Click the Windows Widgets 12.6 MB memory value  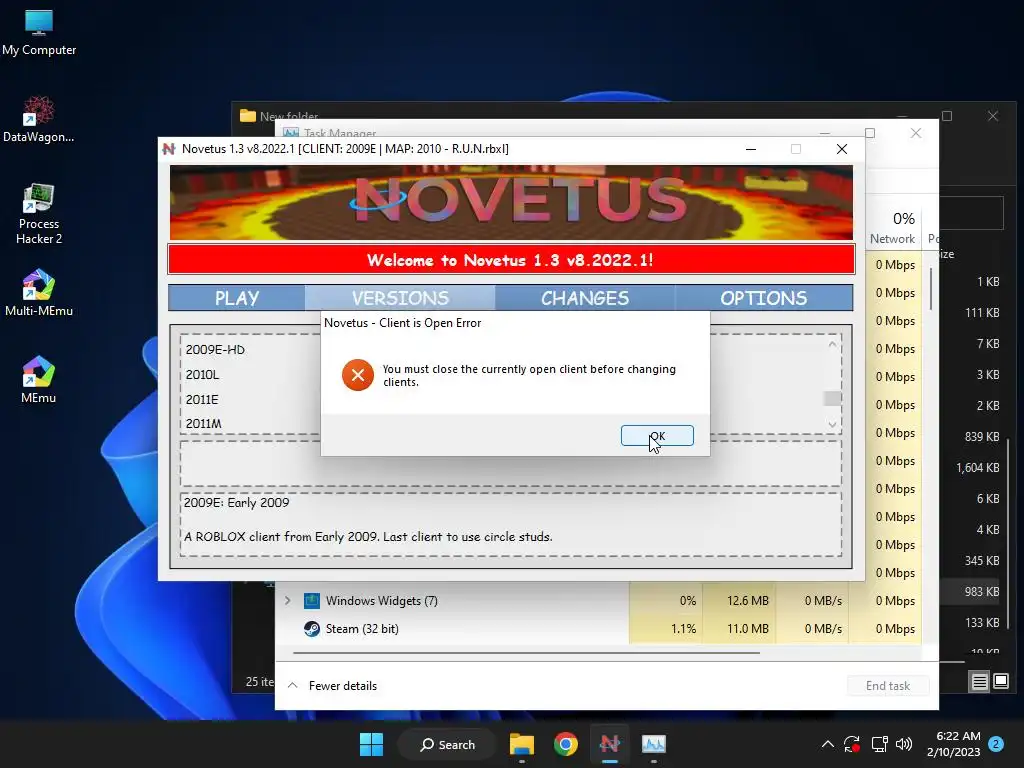coord(748,600)
